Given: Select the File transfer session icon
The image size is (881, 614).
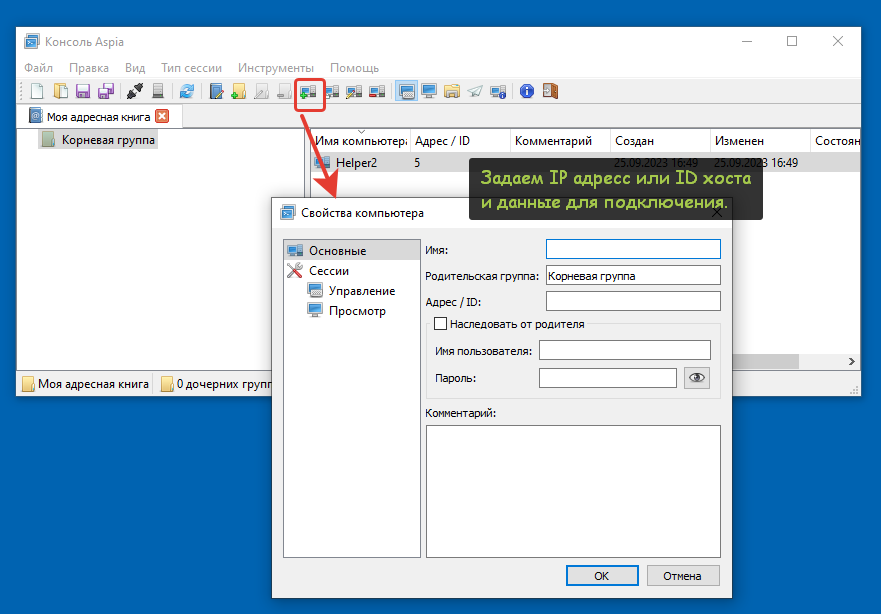Looking at the screenshot, I should point(452,92).
